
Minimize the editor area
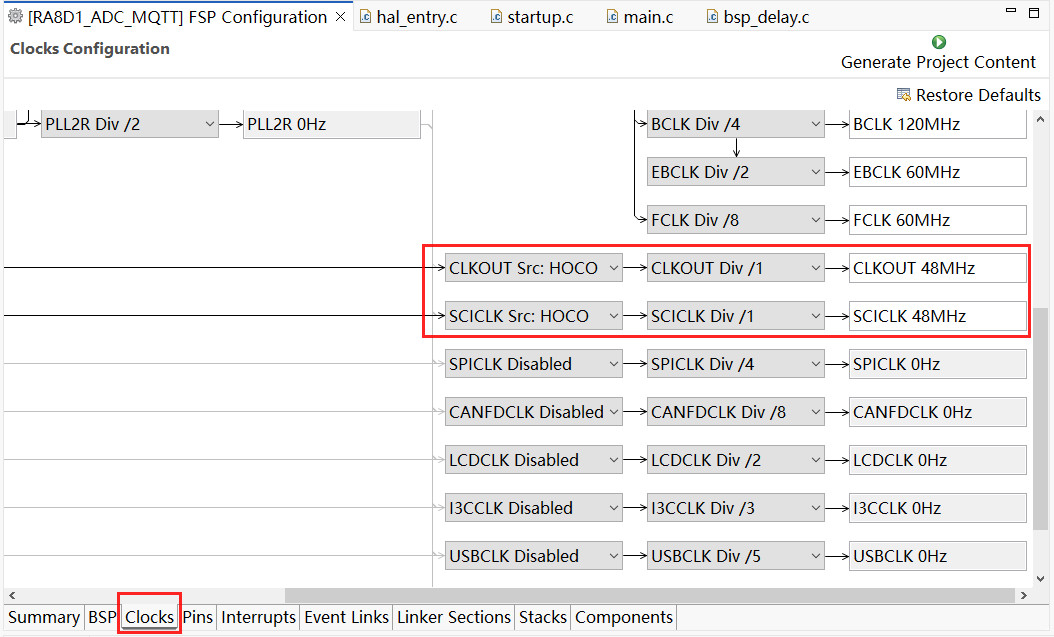(x=1010, y=11)
